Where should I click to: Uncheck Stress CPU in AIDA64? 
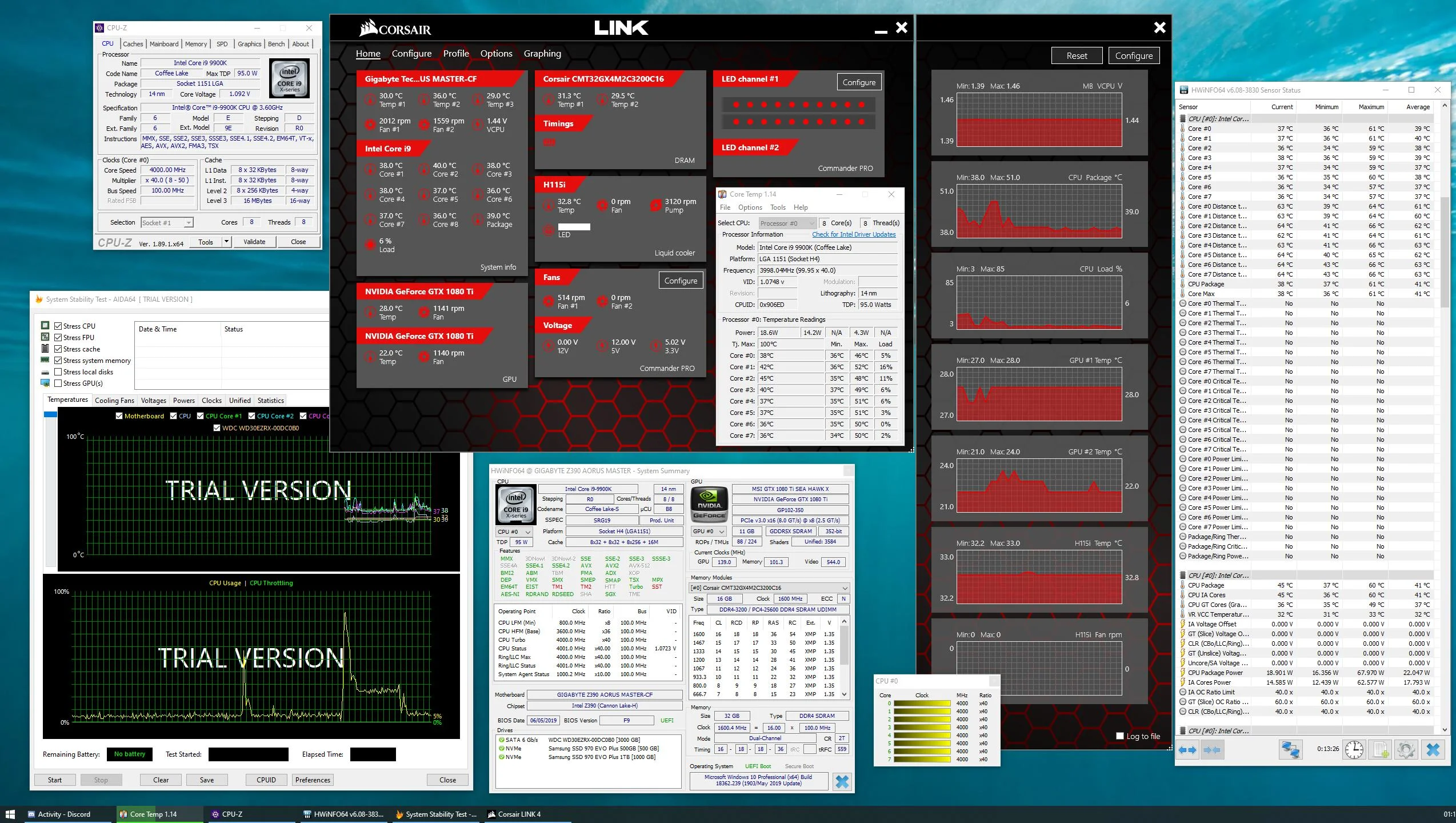(x=58, y=326)
